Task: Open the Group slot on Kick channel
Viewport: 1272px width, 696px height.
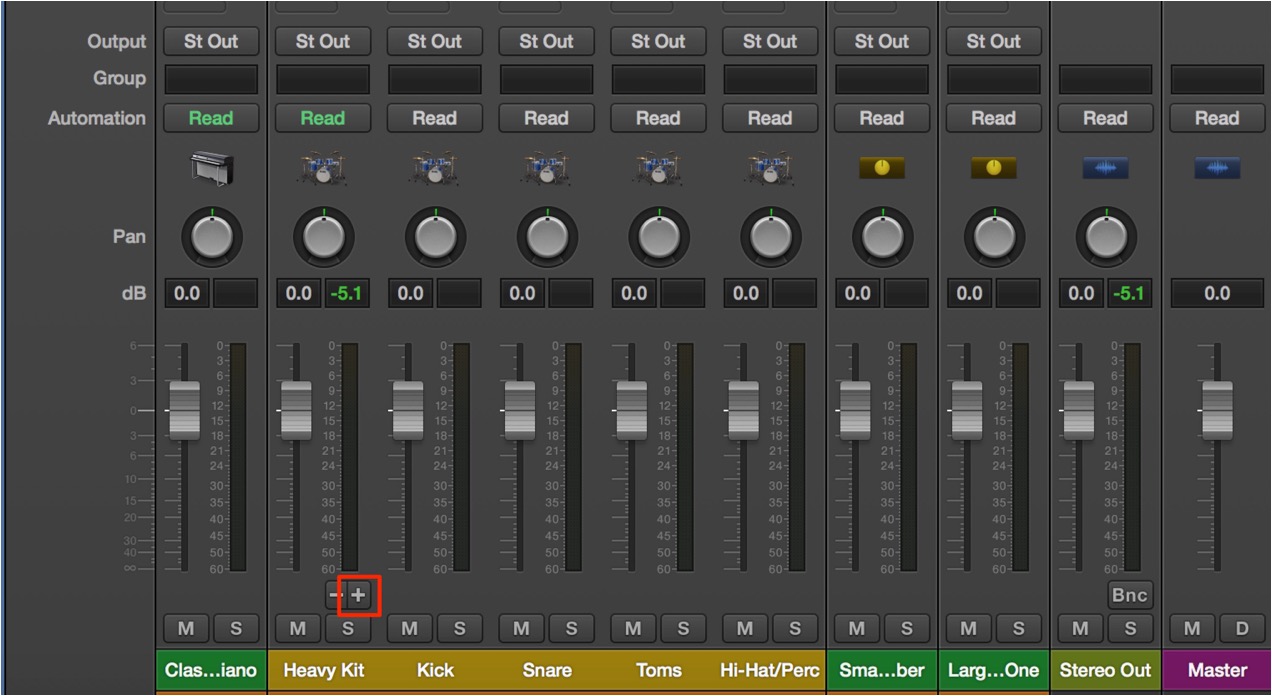Action: click(x=434, y=79)
